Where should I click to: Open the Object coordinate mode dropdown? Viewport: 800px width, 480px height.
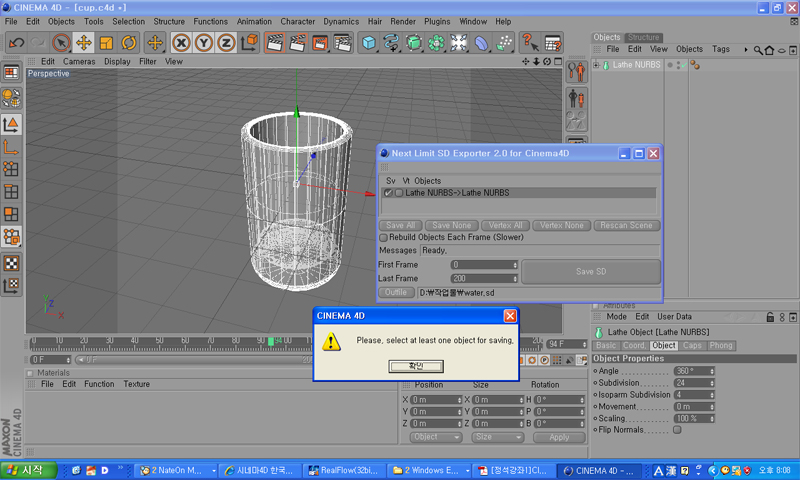pyautogui.click(x=436, y=437)
